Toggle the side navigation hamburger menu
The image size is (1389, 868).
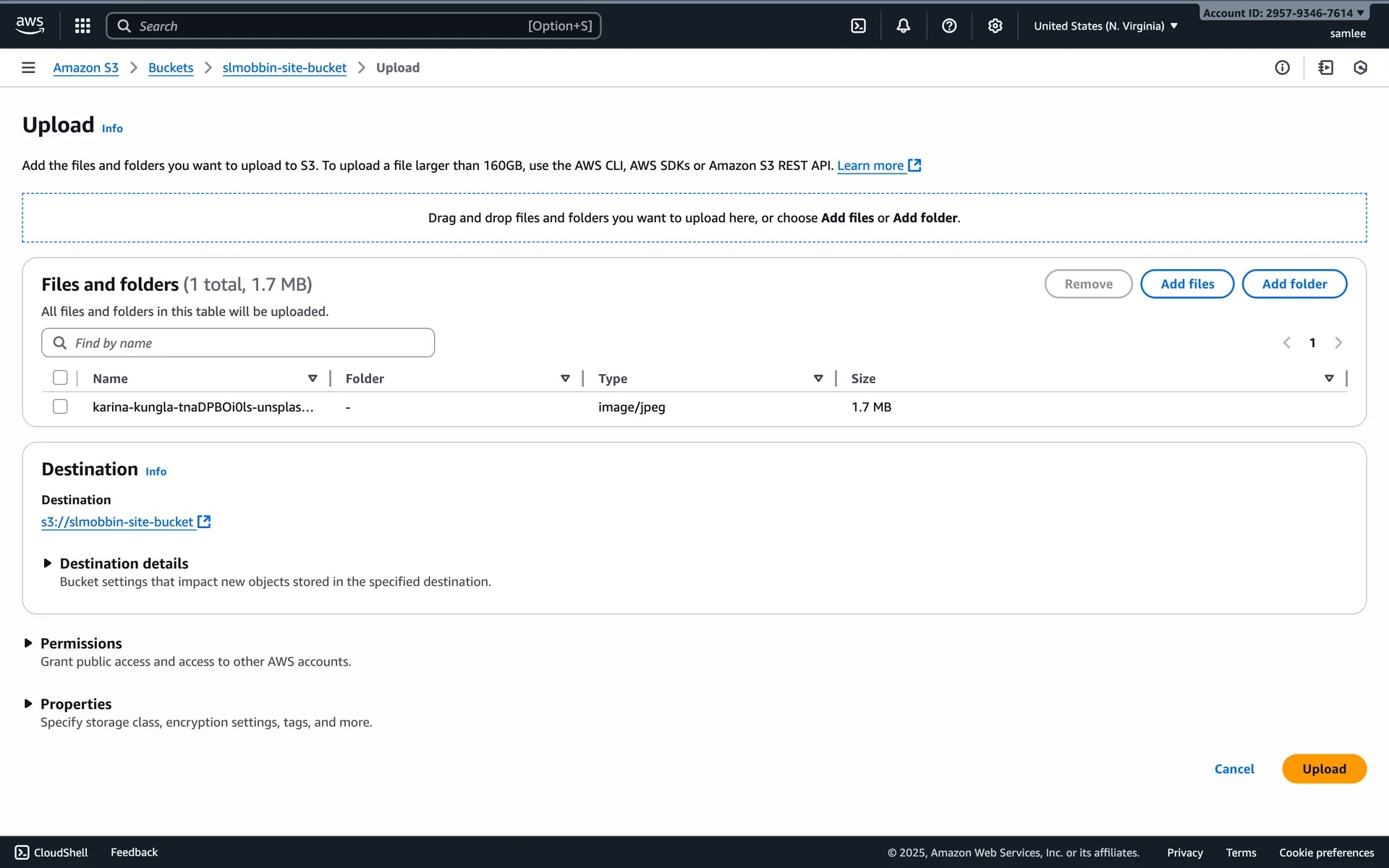(28, 67)
